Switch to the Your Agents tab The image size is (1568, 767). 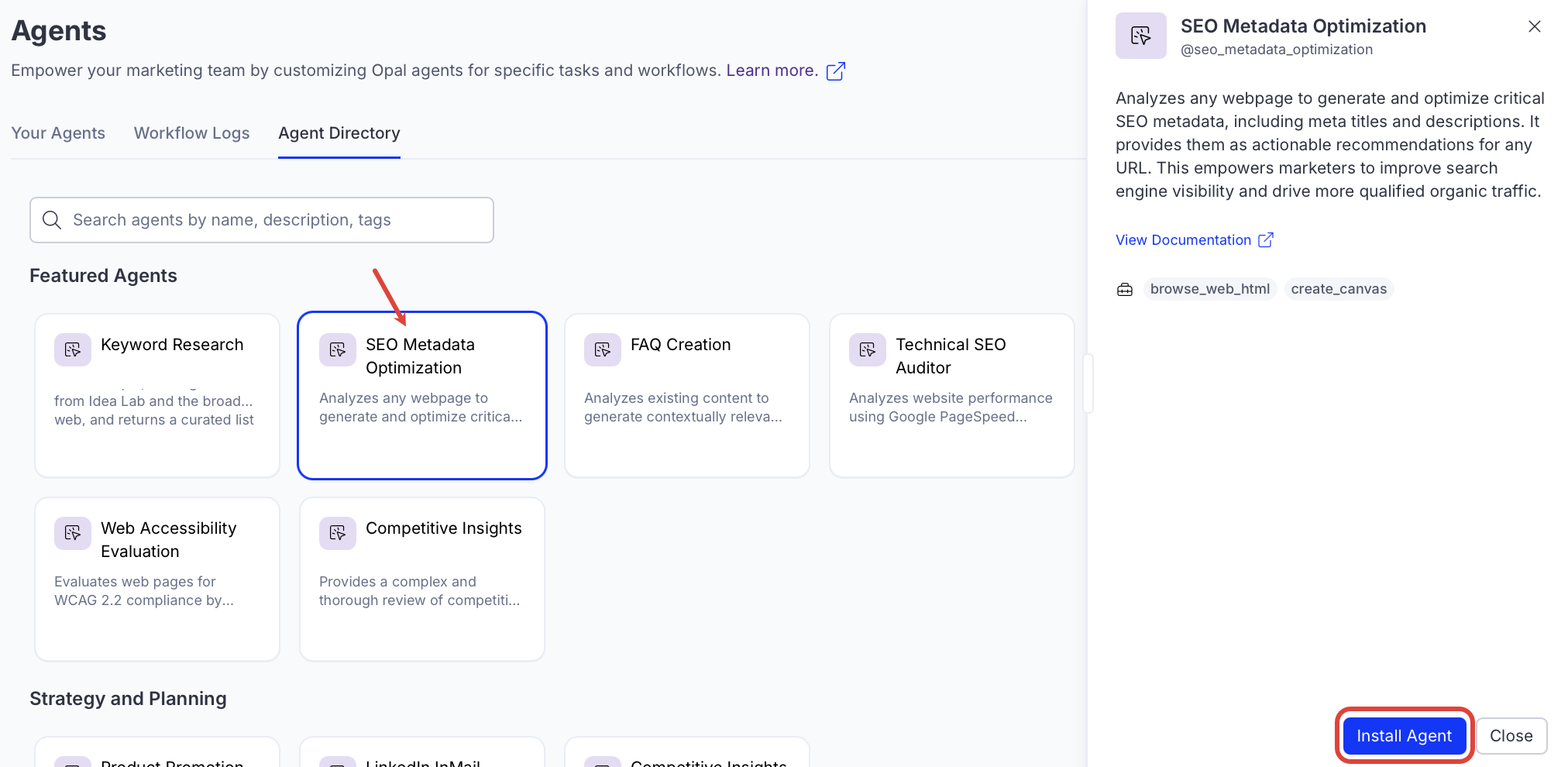(58, 133)
